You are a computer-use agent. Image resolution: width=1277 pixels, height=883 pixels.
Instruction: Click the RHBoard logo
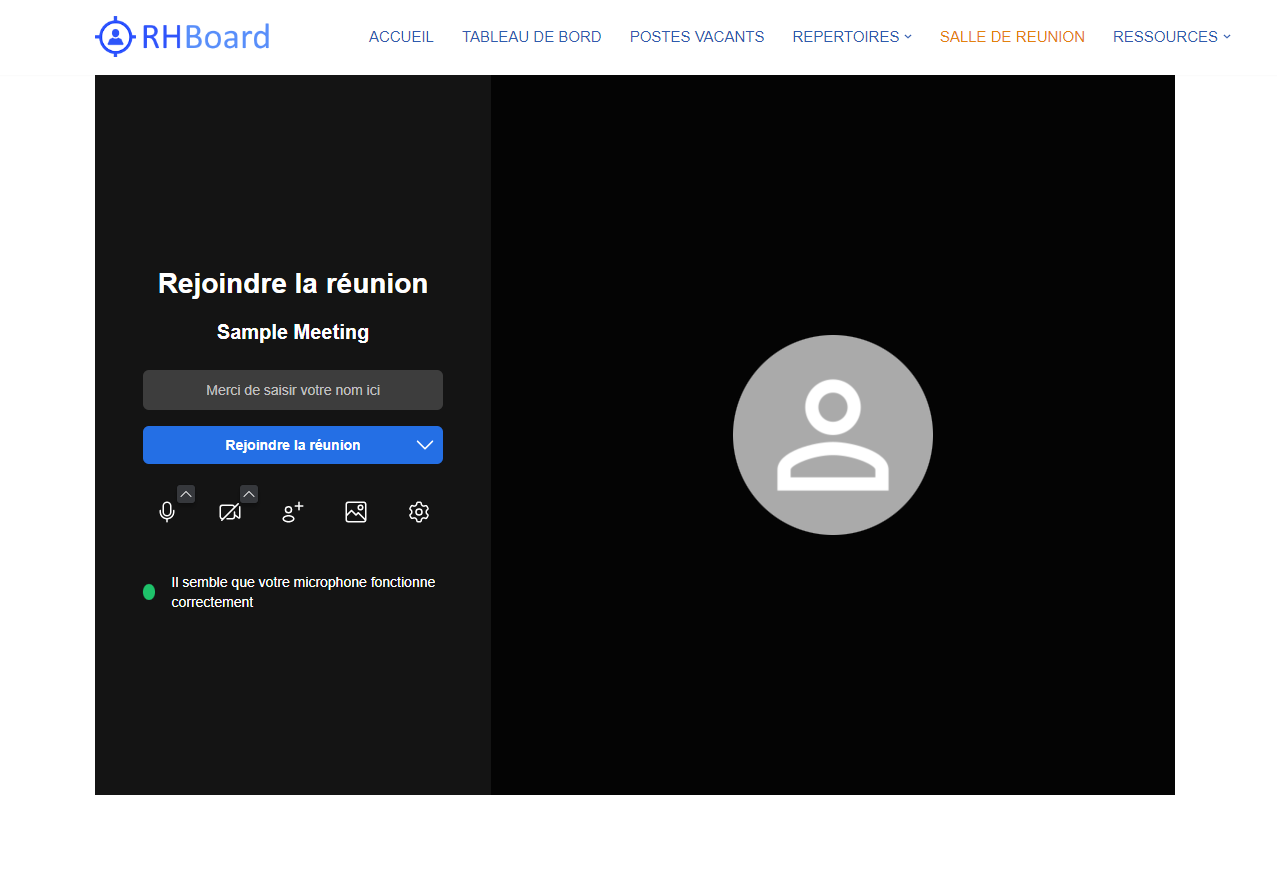tap(183, 37)
